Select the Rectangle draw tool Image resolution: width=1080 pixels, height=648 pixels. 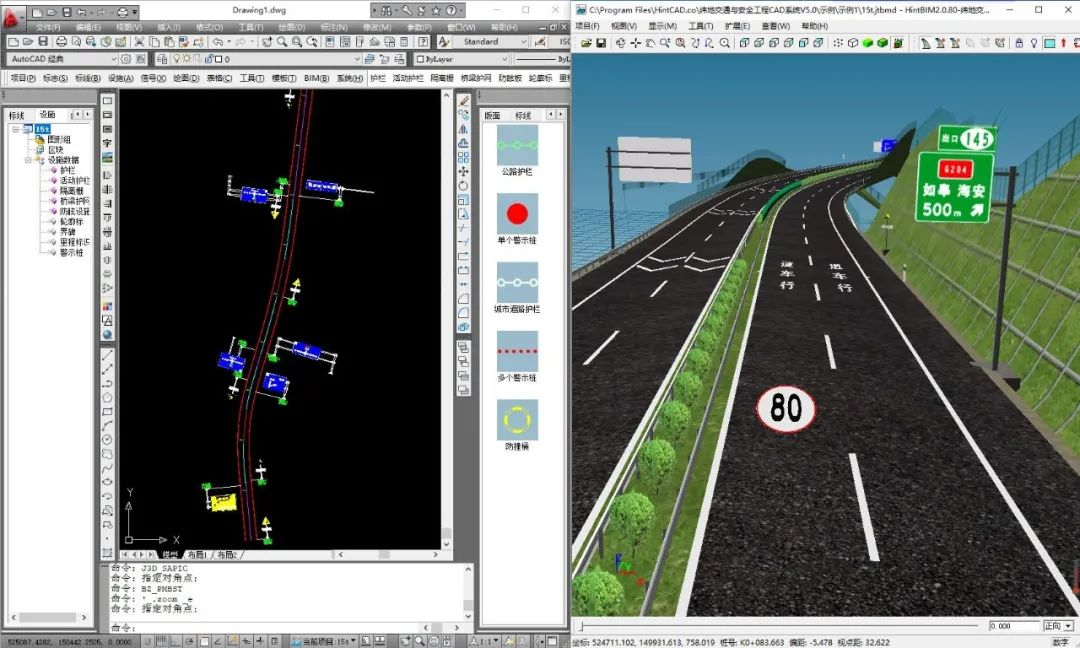tap(107, 412)
